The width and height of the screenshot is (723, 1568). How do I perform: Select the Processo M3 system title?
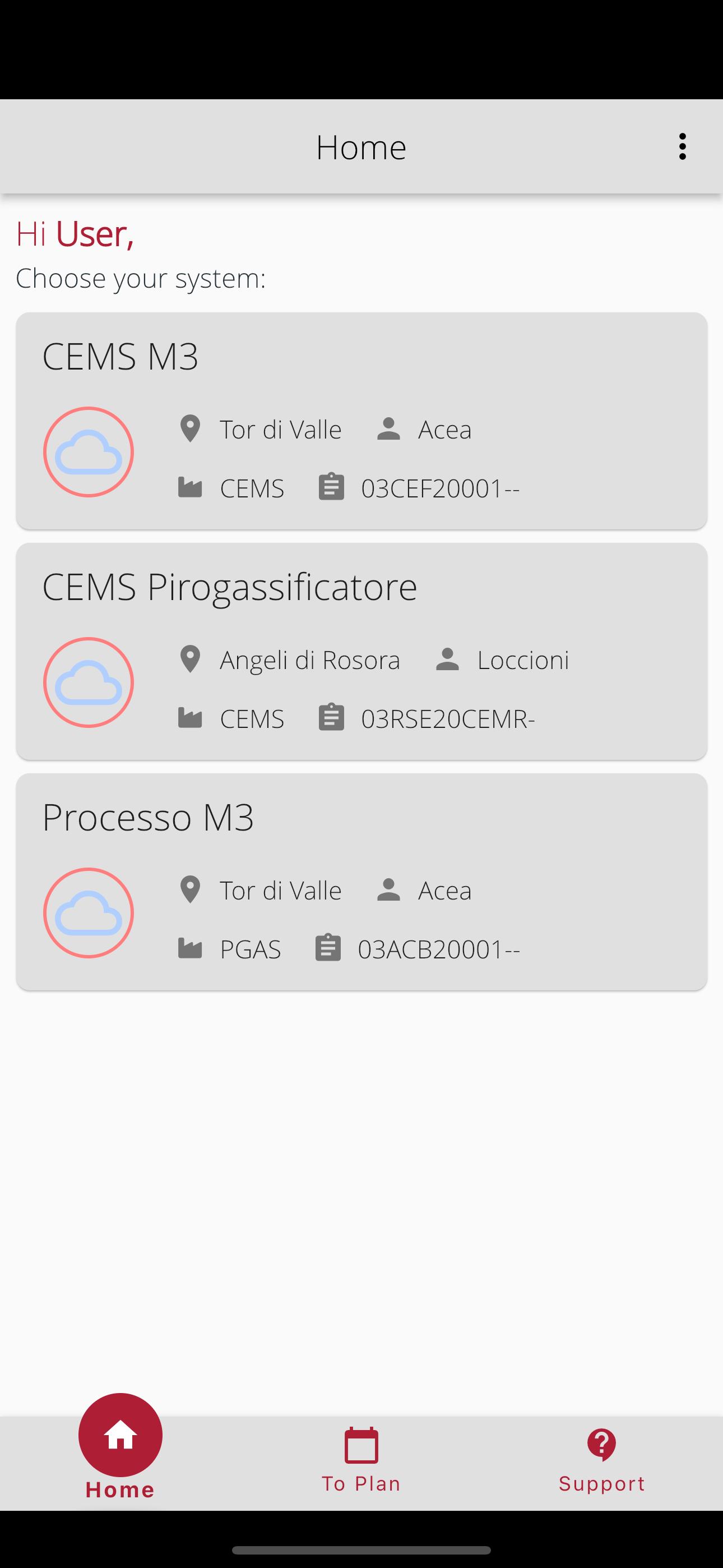(148, 817)
